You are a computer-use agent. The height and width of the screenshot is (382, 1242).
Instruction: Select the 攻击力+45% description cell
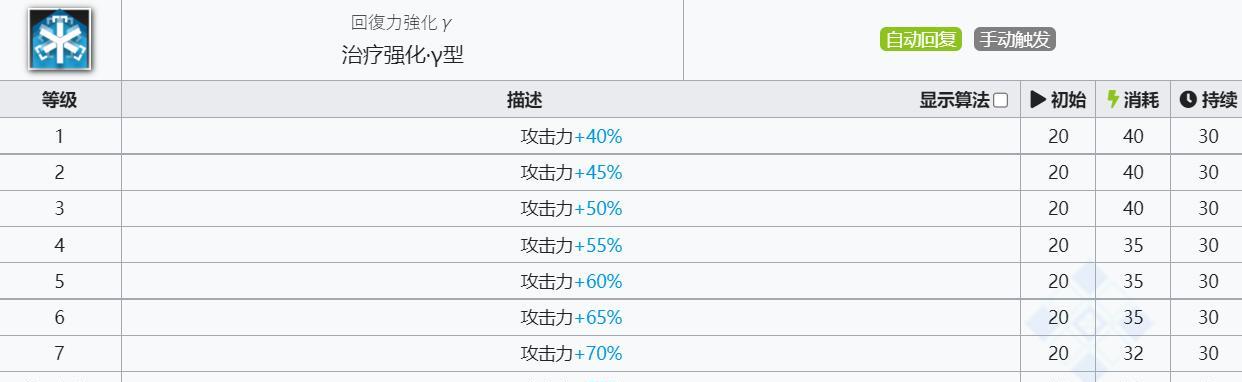[x=571, y=172]
